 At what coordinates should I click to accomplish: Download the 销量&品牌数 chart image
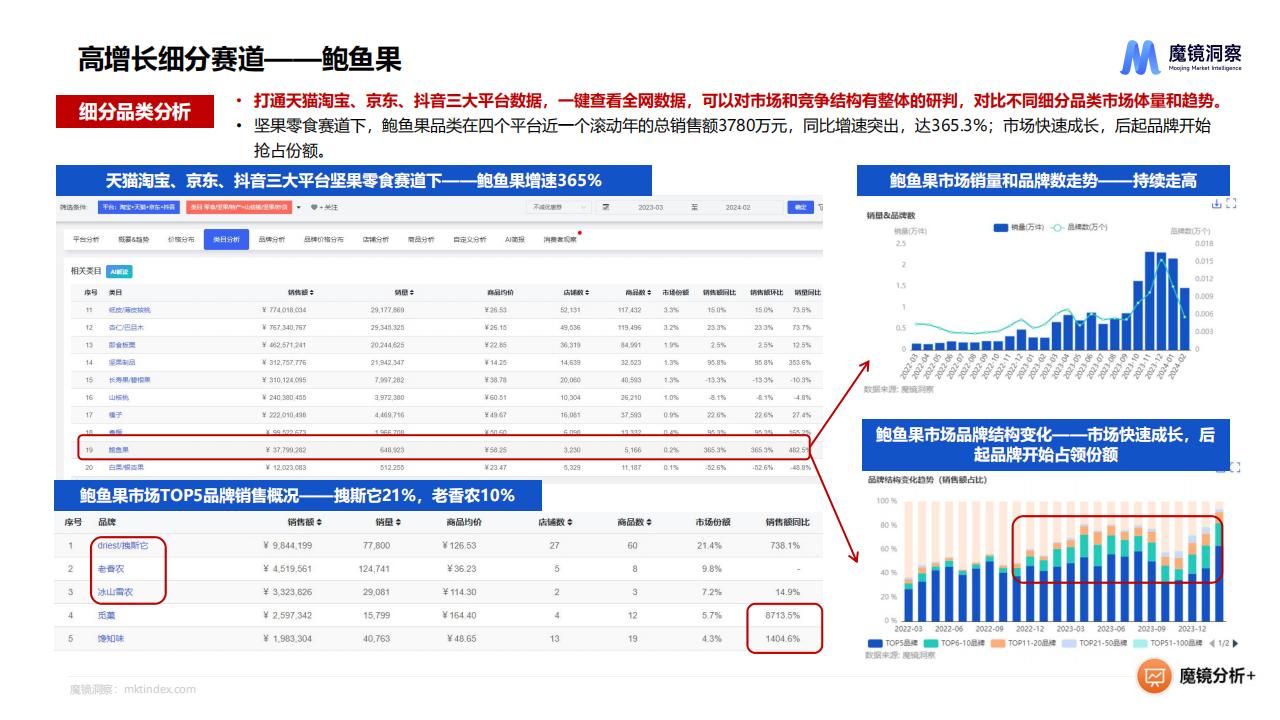pyautogui.click(x=1216, y=204)
